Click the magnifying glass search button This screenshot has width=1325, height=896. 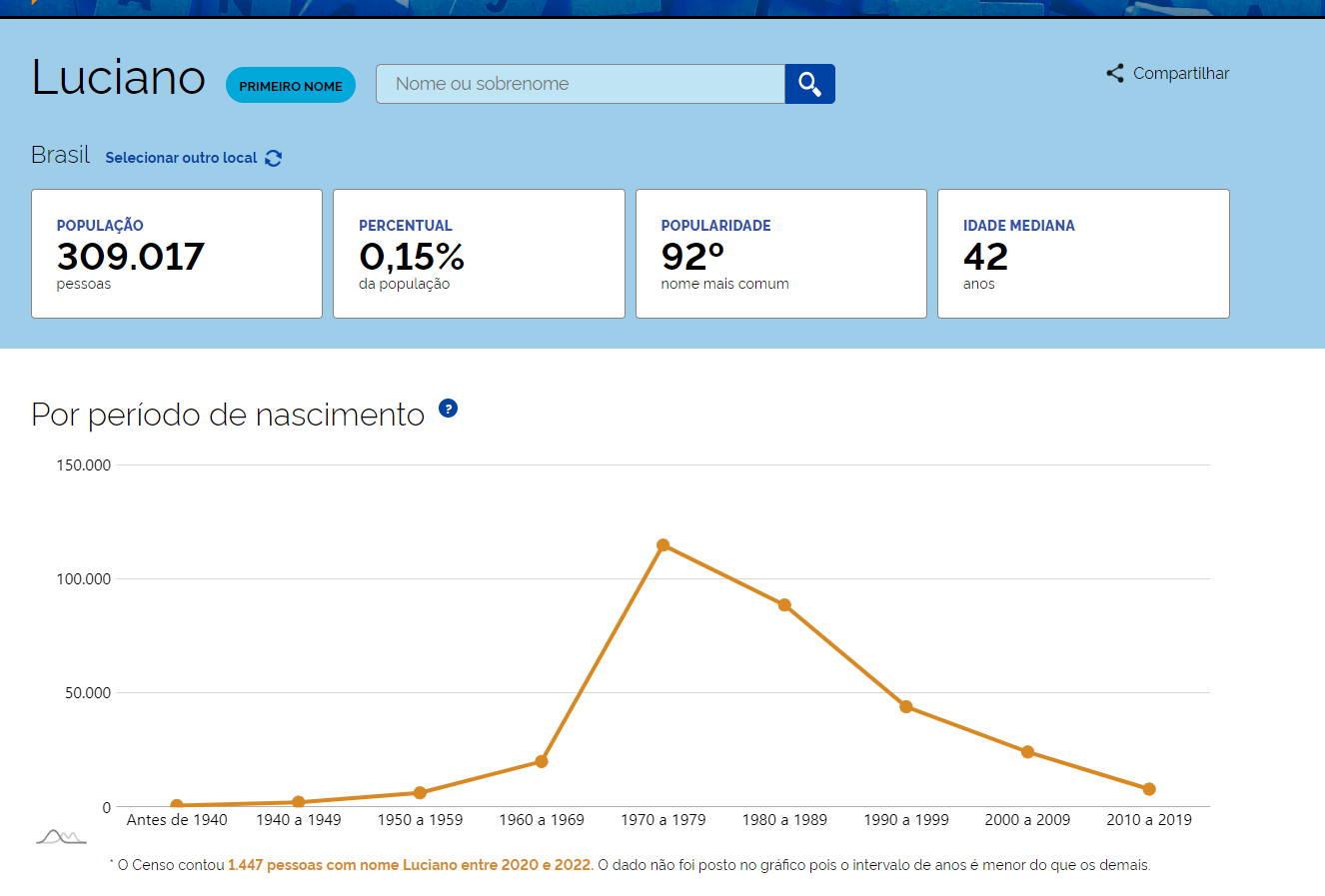pos(809,84)
